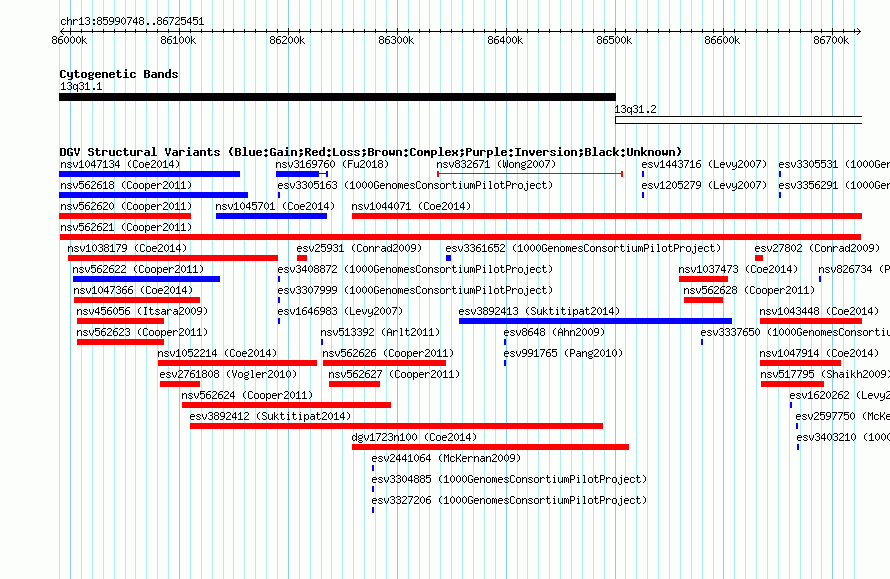Select the esv27802 (Conrad2009) label

pos(817,248)
